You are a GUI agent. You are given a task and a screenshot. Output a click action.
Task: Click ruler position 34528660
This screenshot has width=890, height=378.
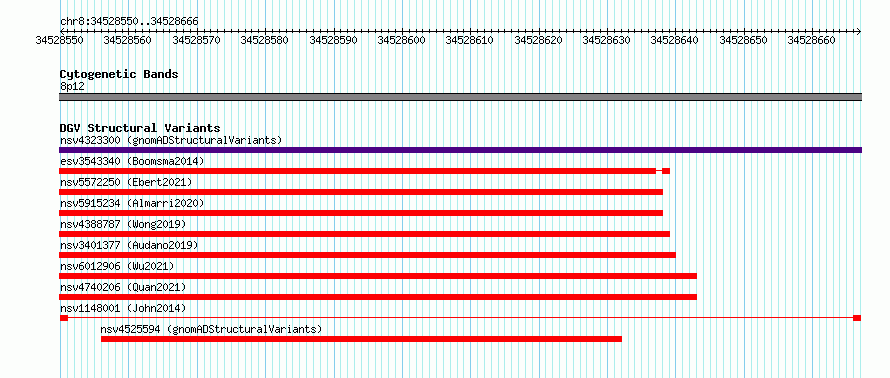[812, 40]
